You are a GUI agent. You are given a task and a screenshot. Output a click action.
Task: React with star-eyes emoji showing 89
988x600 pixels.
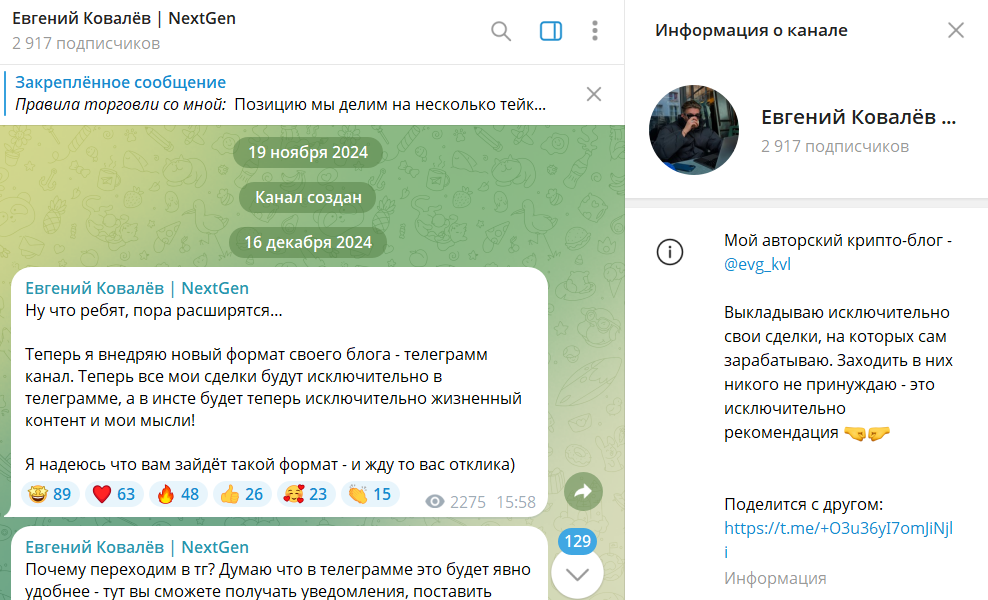50,494
